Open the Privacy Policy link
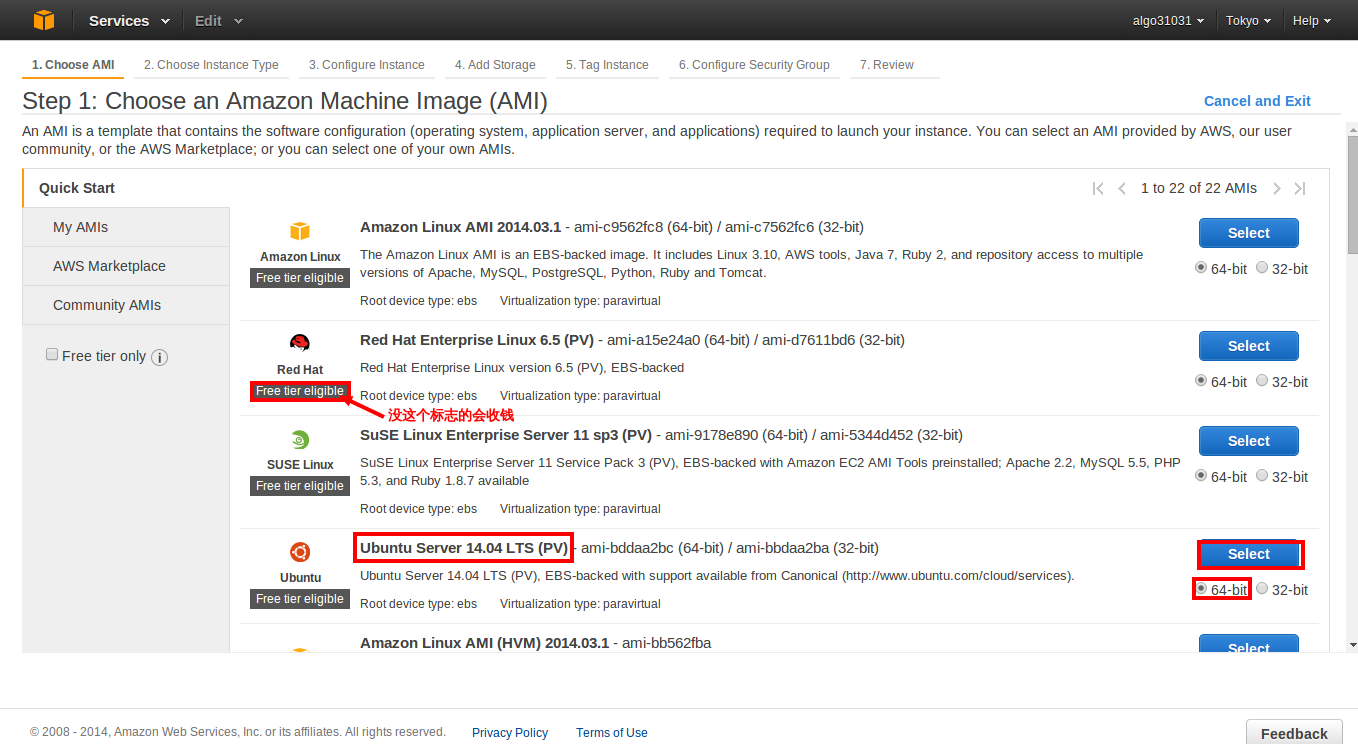 tap(510, 733)
